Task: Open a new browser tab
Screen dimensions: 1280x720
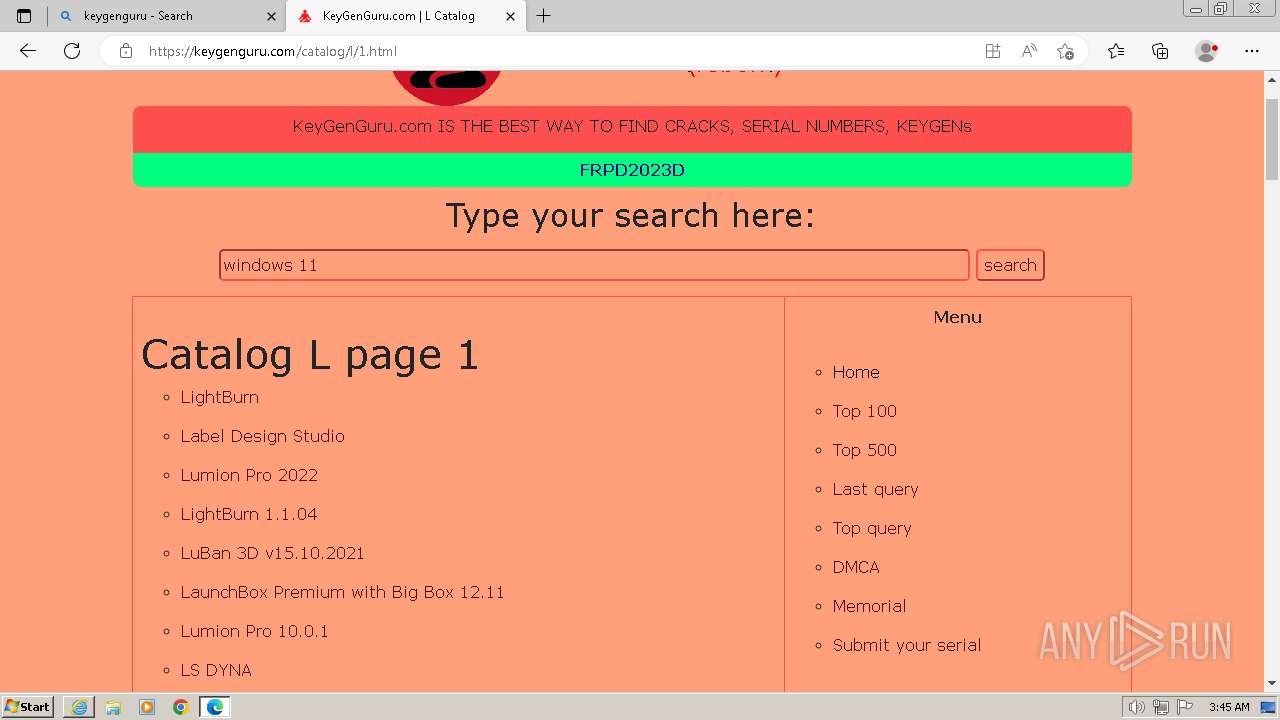Action: point(544,16)
